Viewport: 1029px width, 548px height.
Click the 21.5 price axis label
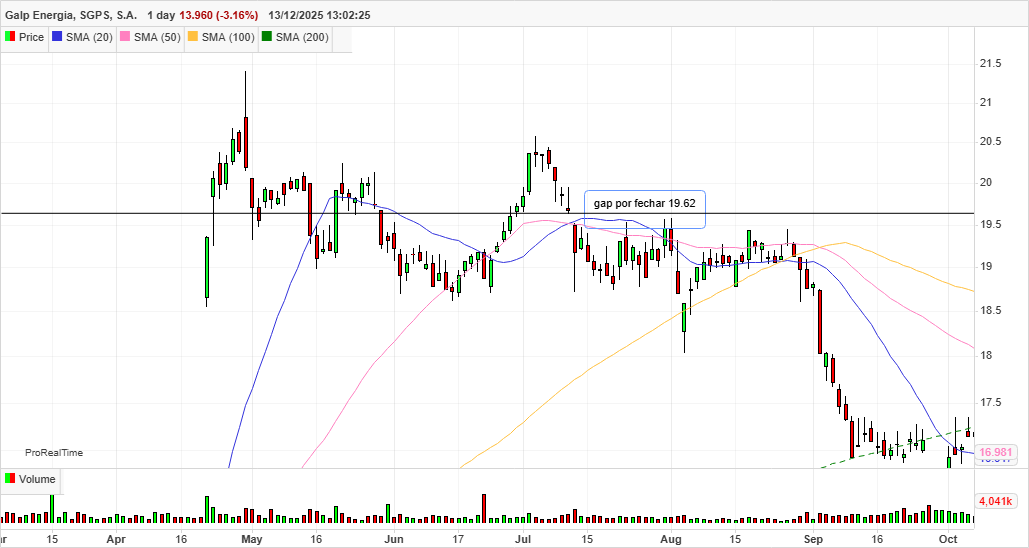(990, 64)
